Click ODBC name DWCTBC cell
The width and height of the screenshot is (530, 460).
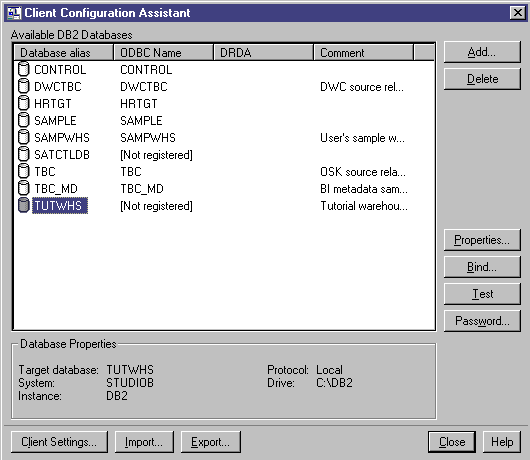pos(144,87)
